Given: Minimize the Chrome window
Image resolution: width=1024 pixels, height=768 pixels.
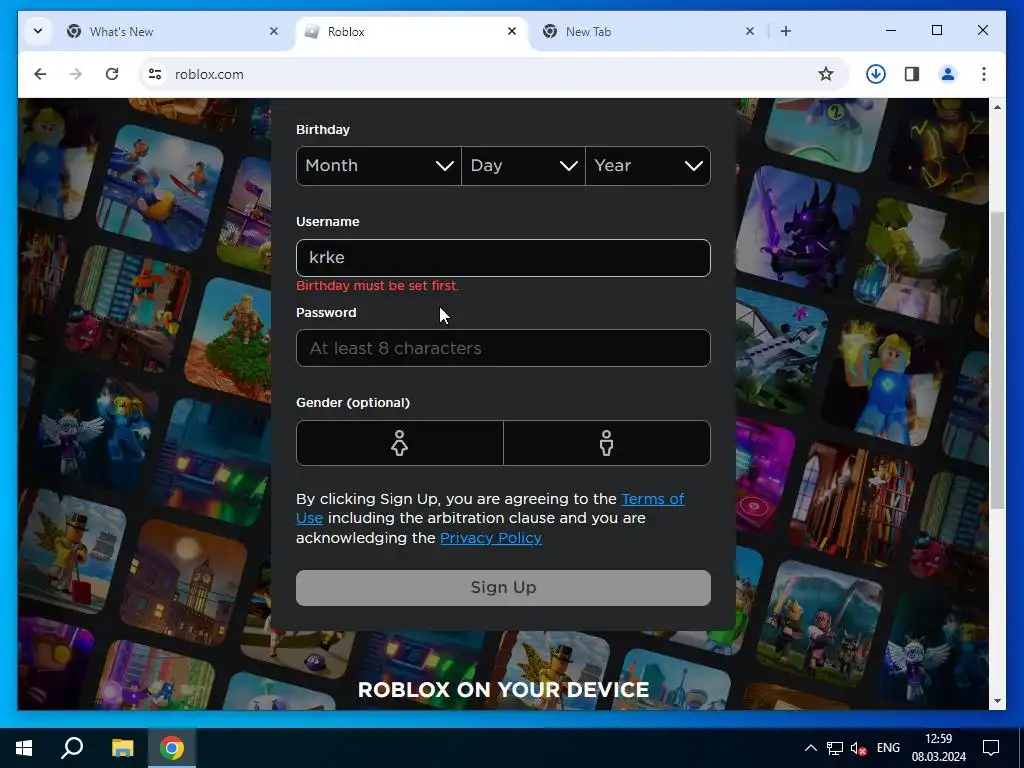Looking at the screenshot, I should pyautogui.click(x=891, y=31).
